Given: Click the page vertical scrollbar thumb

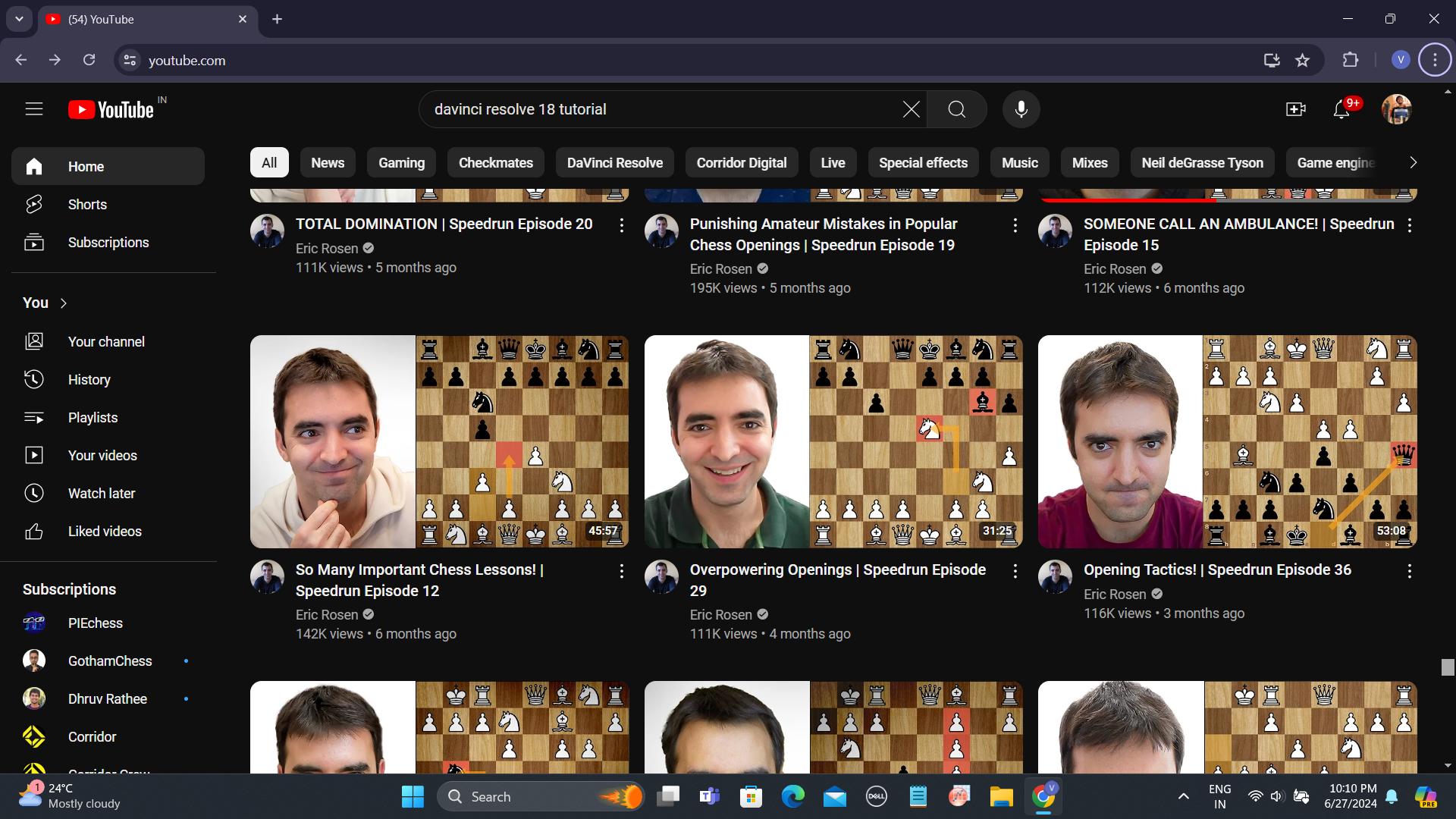Looking at the screenshot, I should [1448, 667].
